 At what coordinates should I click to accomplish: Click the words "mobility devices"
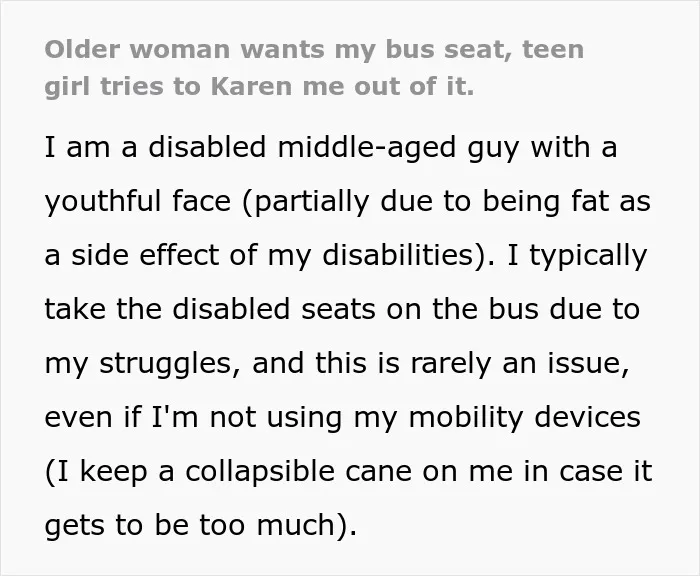pos(525,417)
